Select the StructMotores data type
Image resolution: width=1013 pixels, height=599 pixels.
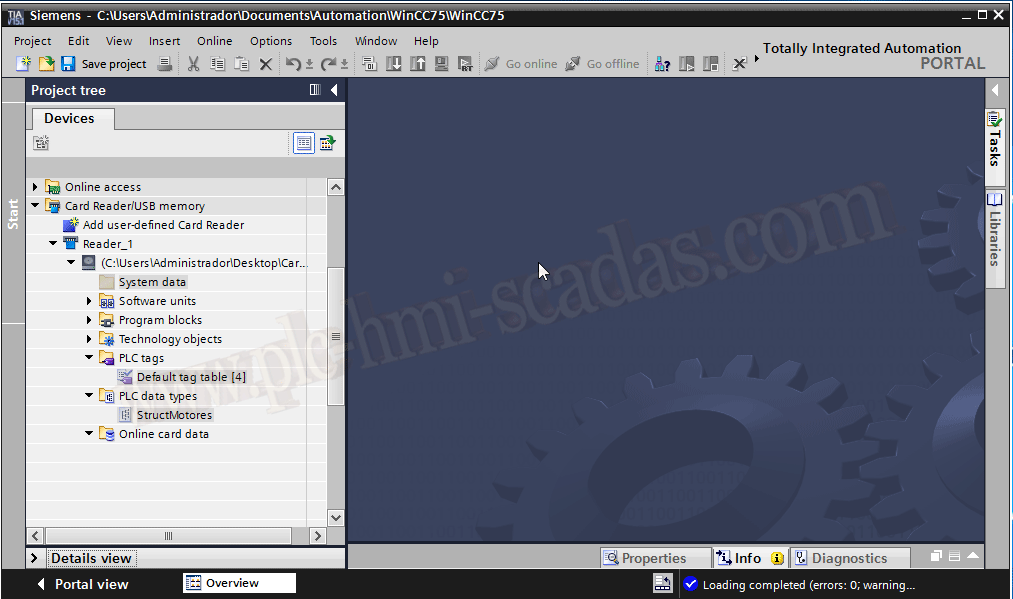[x=174, y=415]
